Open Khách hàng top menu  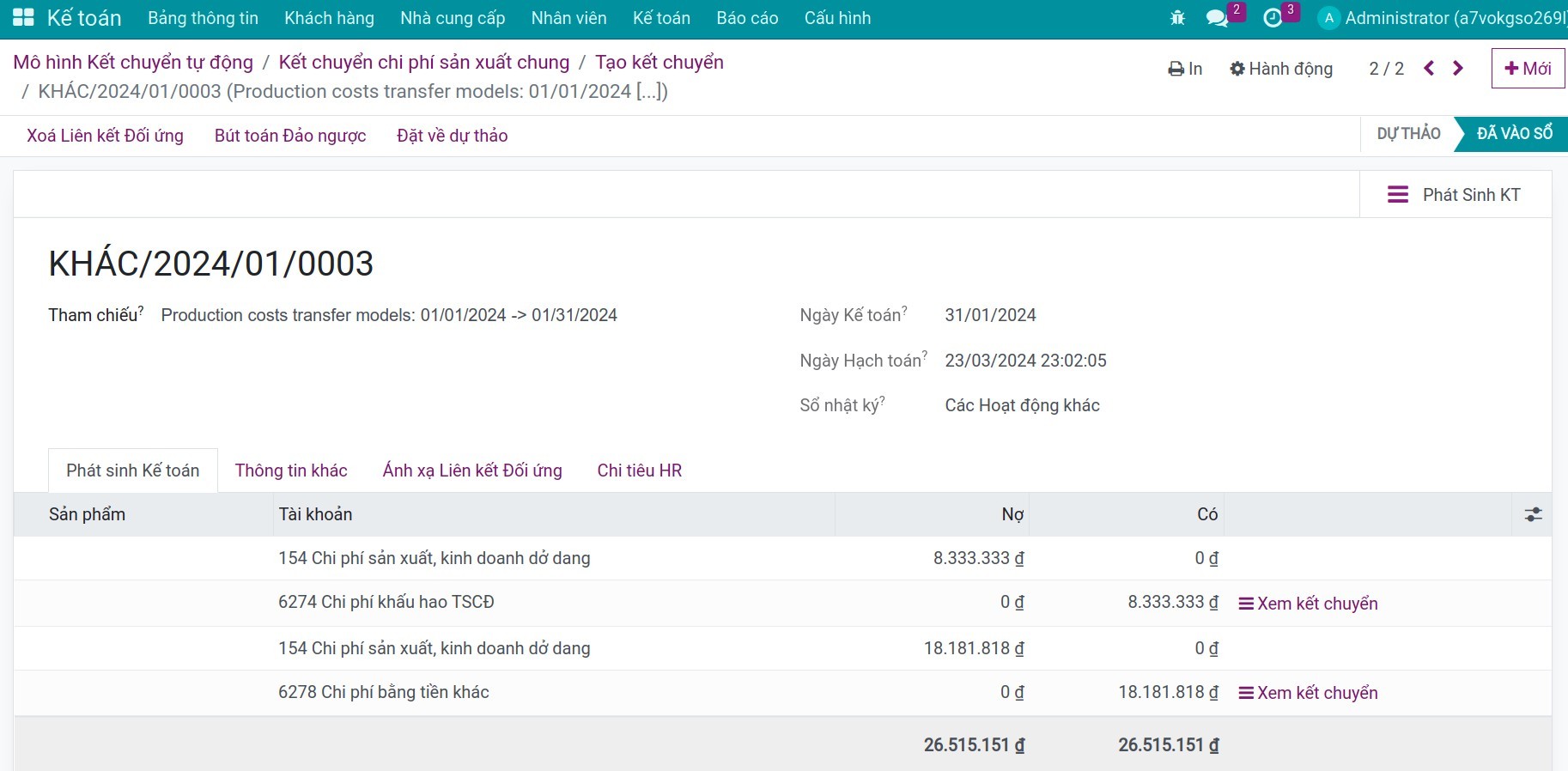(x=329, y=18)
